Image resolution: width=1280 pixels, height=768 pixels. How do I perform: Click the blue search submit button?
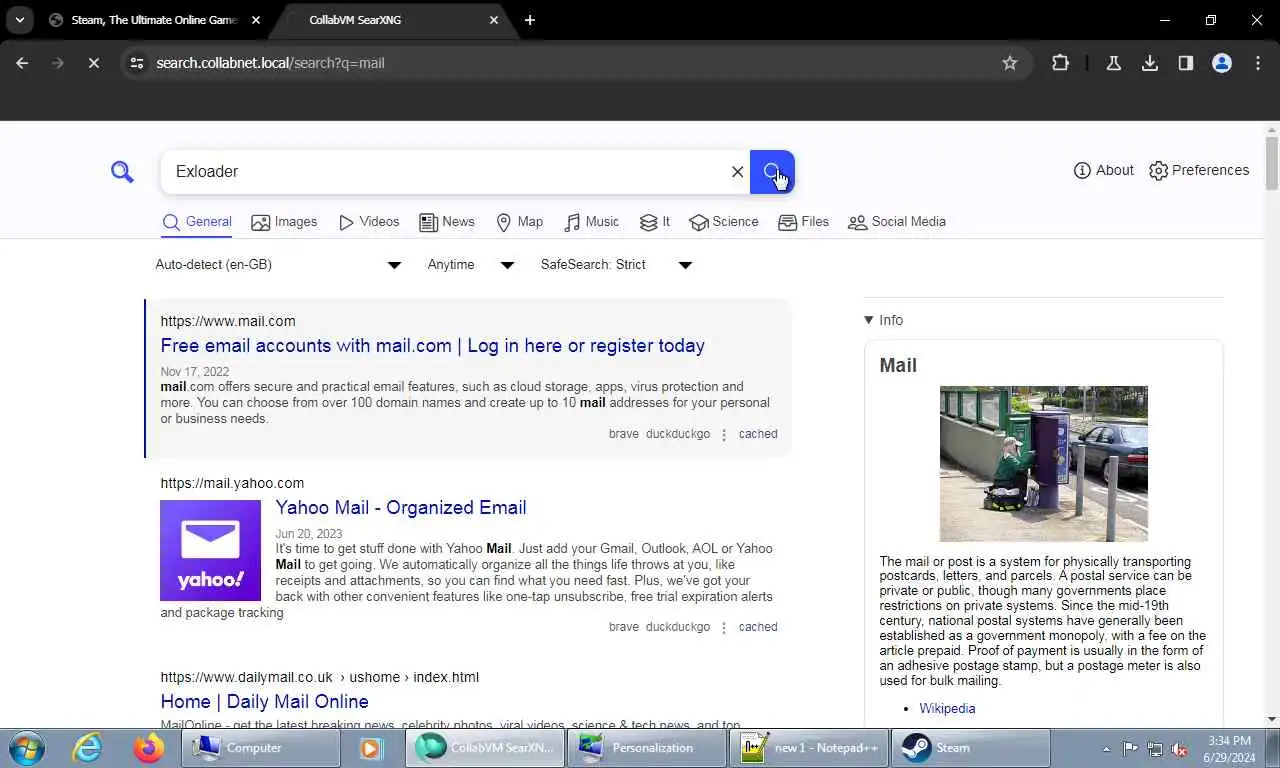point(772,172)
